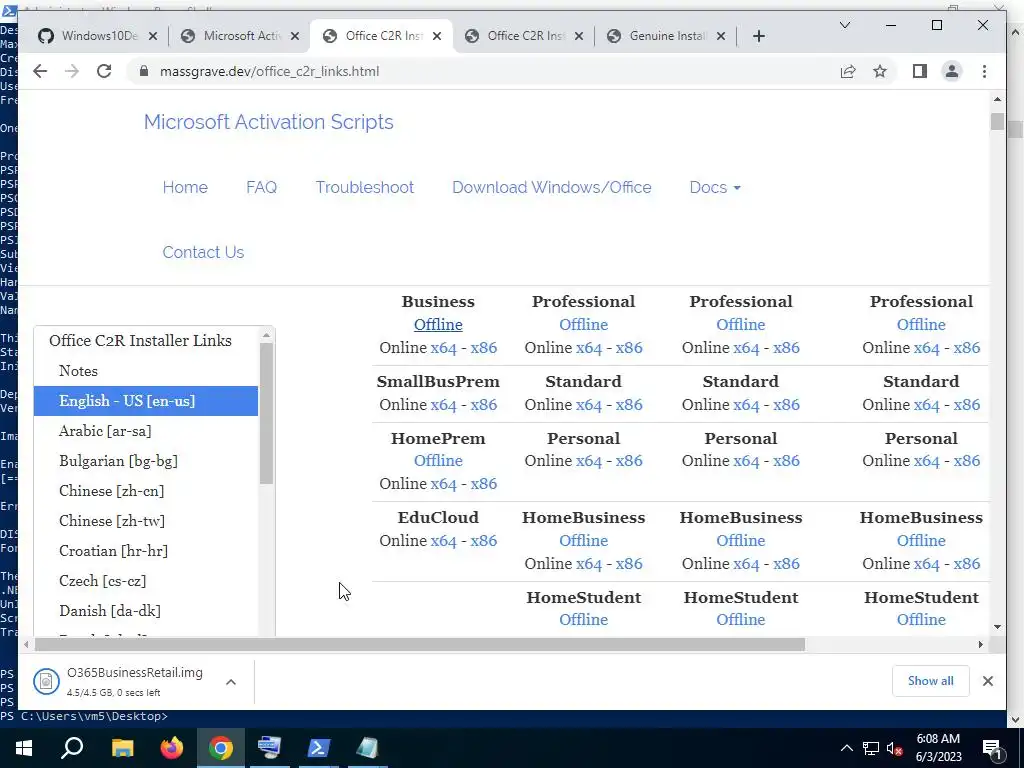The width and height of the screenshot is (1024, 768).
Task: Open Download Windows/Office nav link
Action: [551, 187]
